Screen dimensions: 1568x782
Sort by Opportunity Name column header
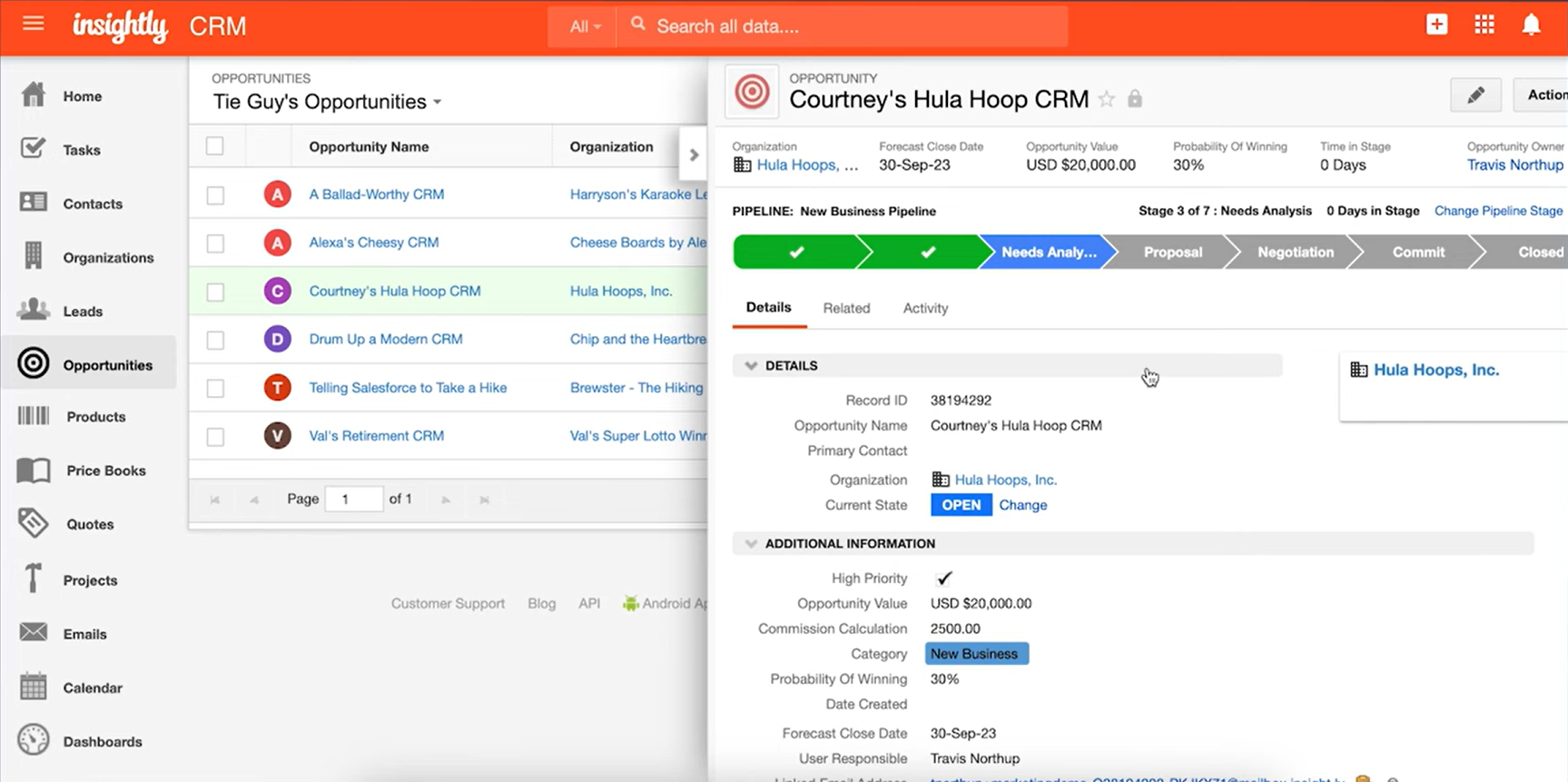point(369,146)
